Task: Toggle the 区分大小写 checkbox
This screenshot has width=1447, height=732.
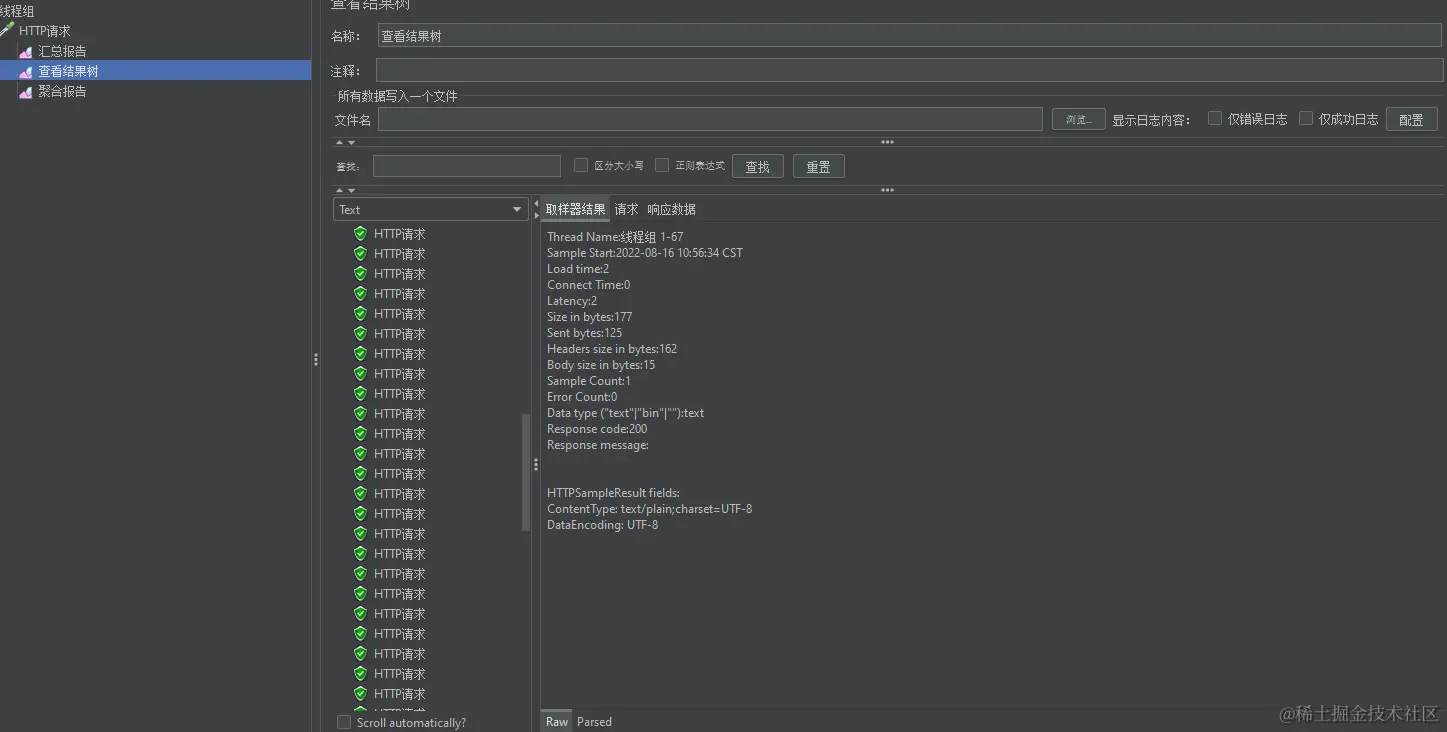Action: coord(581,165)
